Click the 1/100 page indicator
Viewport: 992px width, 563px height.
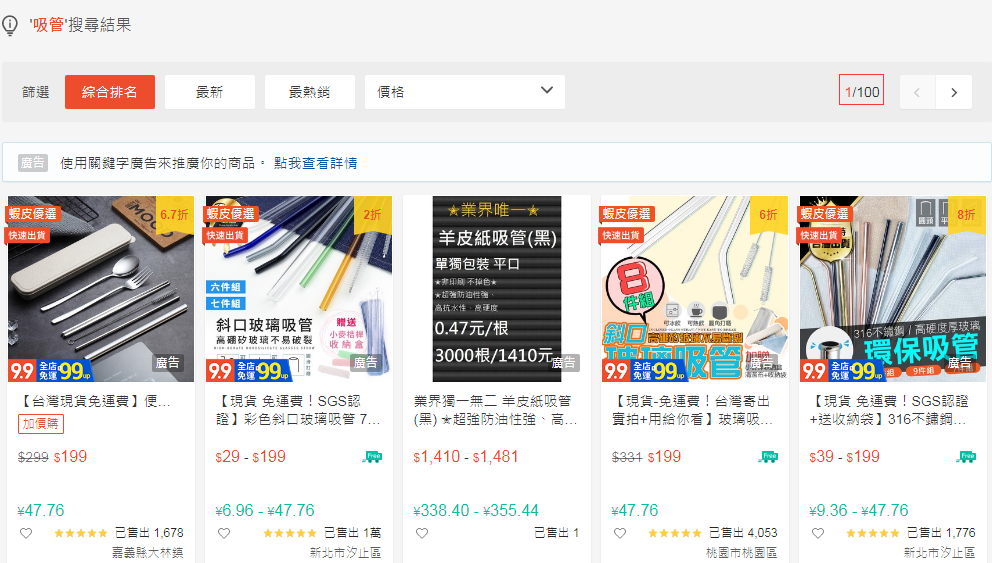(x=862, y=92)
